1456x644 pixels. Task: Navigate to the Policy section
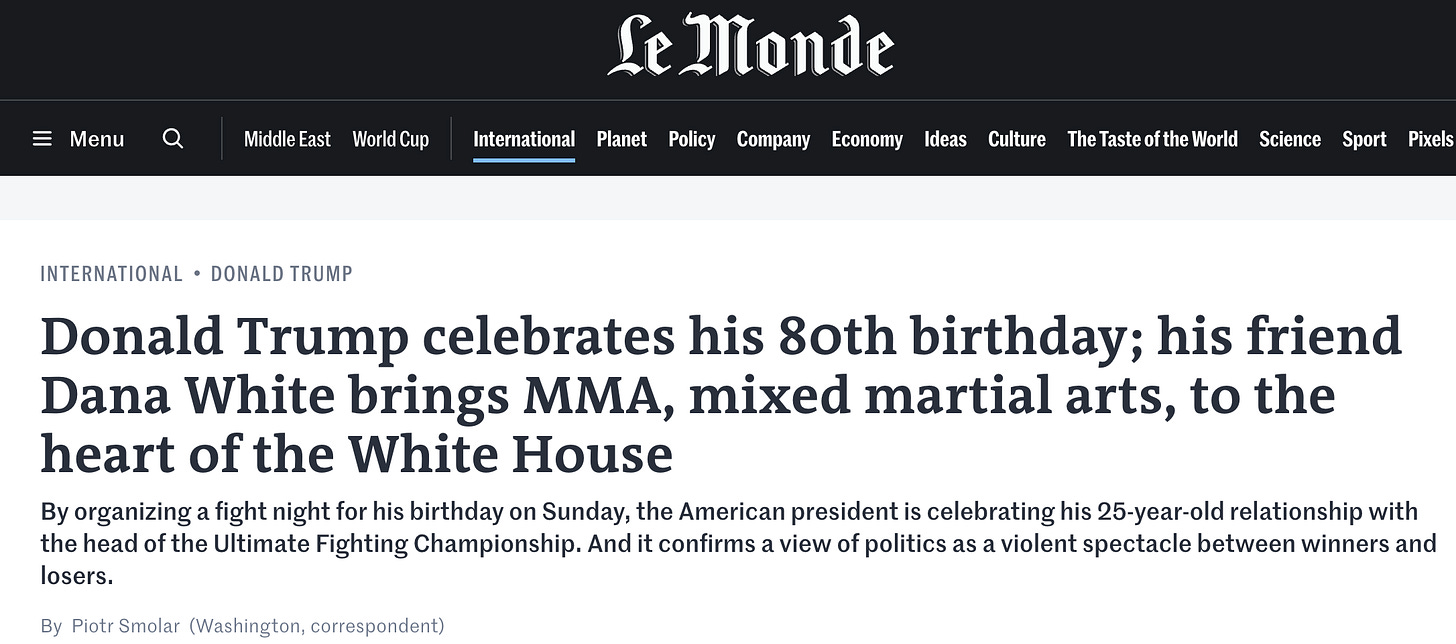point(692,139)
